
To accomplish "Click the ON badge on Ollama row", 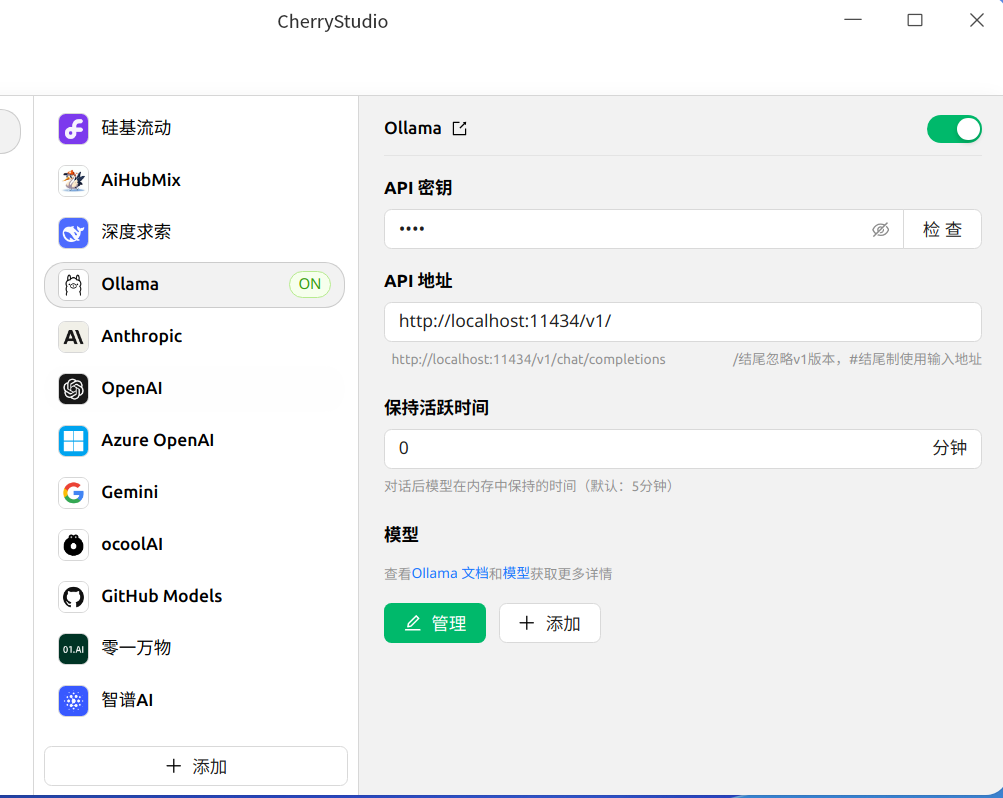I will 310,285.
